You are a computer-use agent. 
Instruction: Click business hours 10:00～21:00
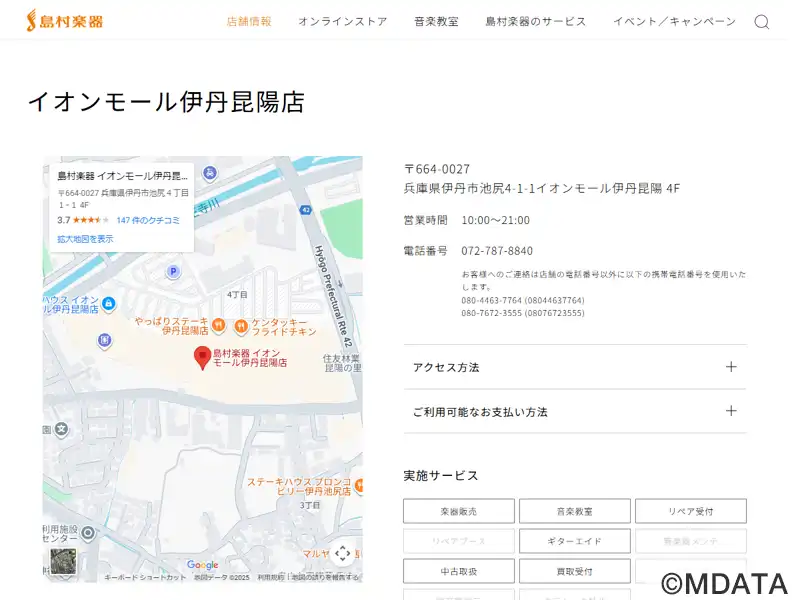(495, 220)
